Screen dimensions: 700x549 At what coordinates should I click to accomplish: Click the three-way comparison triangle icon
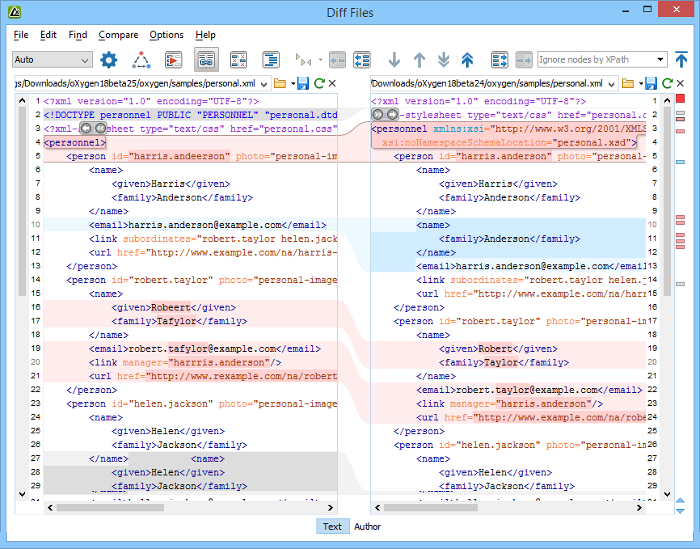140,60
